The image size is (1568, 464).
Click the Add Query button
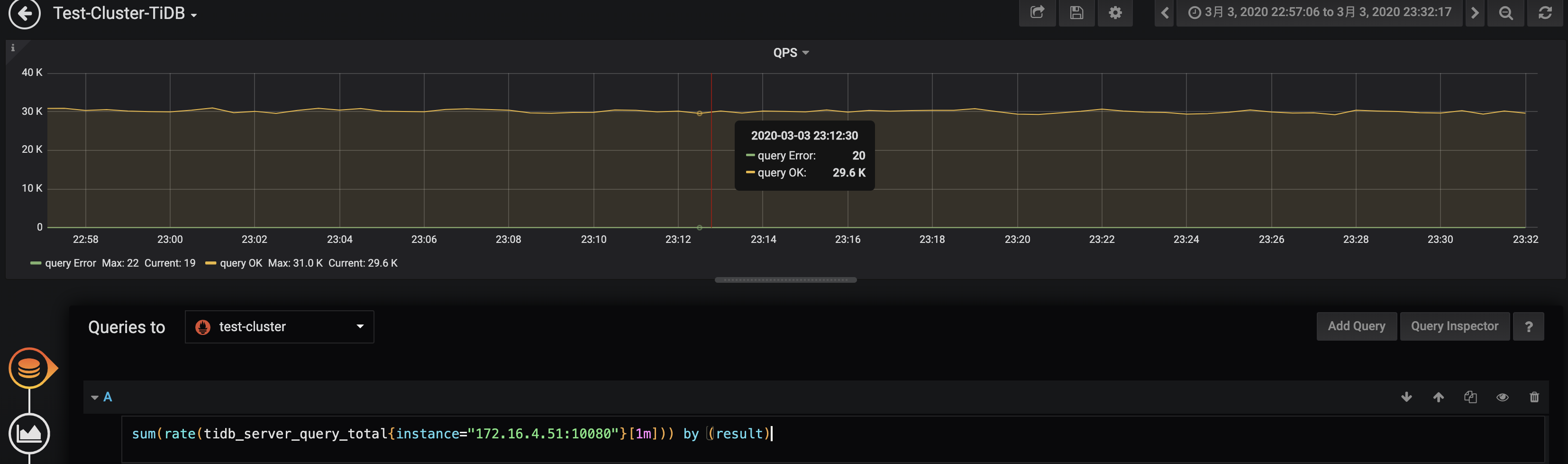click(x=1356, y=326)
